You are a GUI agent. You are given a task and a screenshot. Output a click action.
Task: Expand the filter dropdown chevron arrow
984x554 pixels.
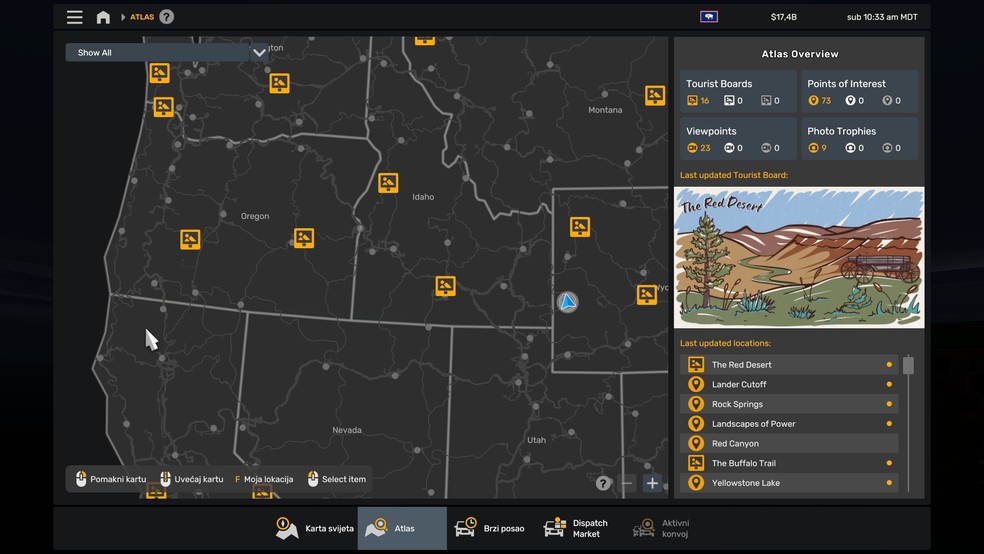pyautogui.click(x=259, y=53)
